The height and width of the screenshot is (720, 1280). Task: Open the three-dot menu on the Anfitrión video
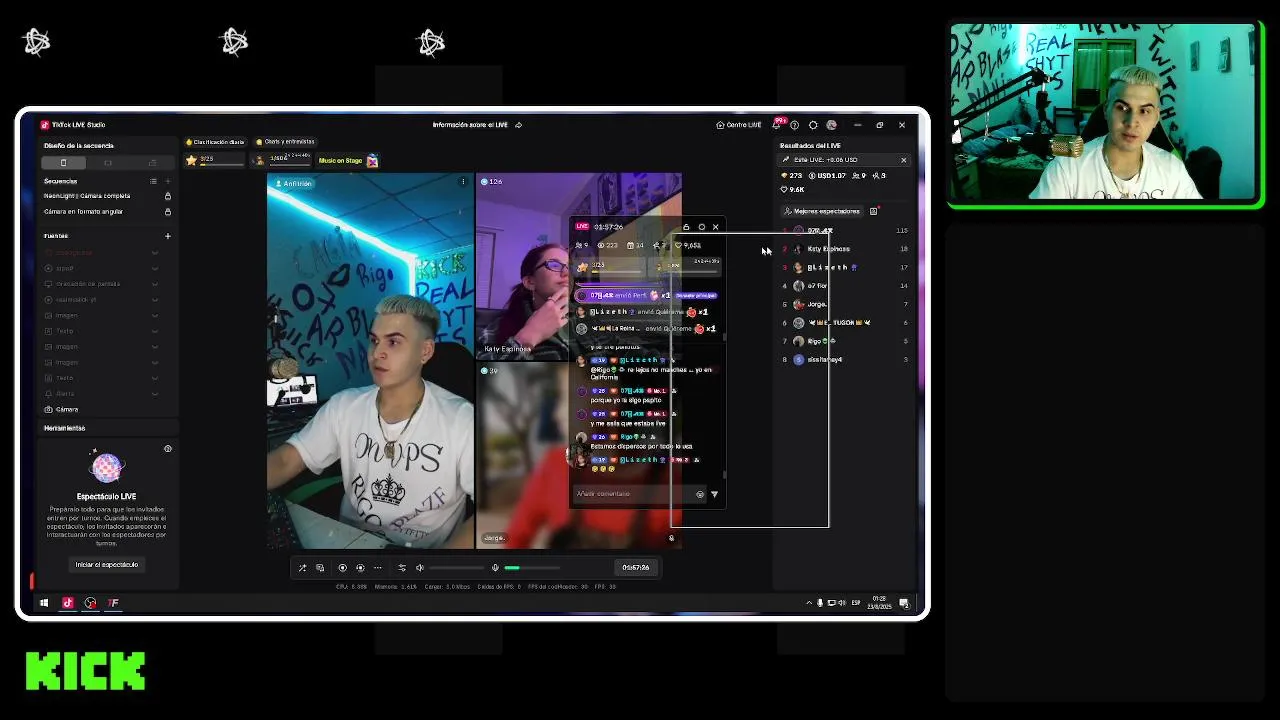click(462, 182)
